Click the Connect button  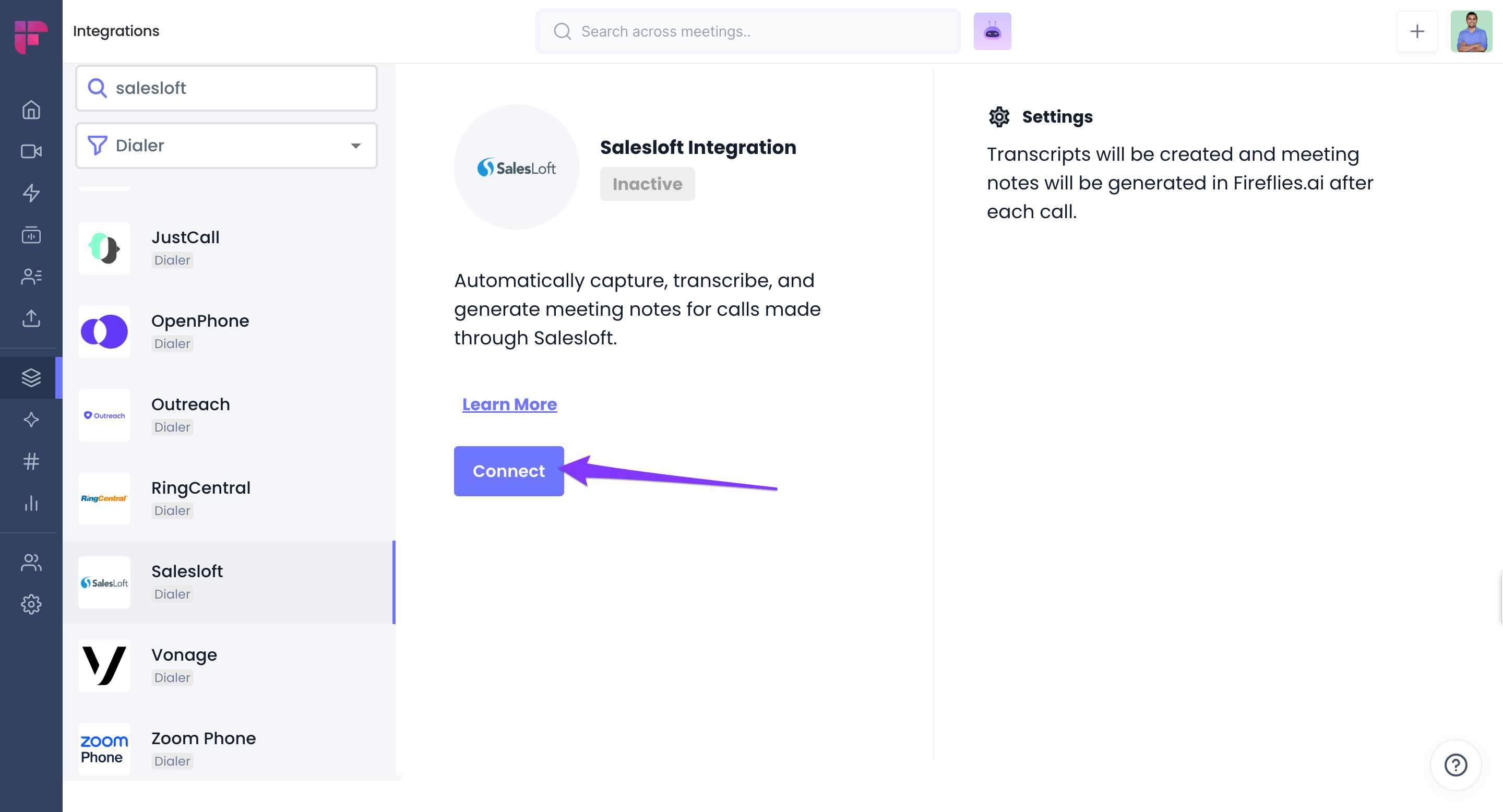[x=508, y=471]
